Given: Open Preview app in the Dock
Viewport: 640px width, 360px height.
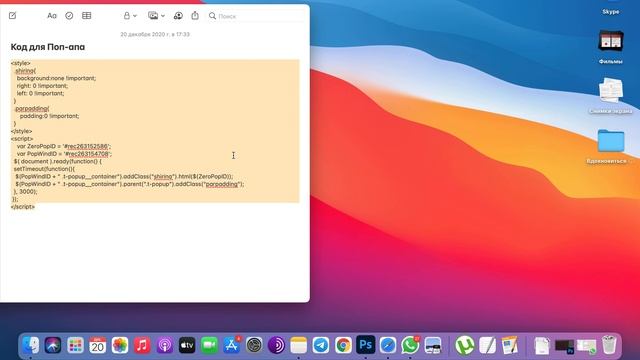Looking at the screenshot, I should 433,345.
